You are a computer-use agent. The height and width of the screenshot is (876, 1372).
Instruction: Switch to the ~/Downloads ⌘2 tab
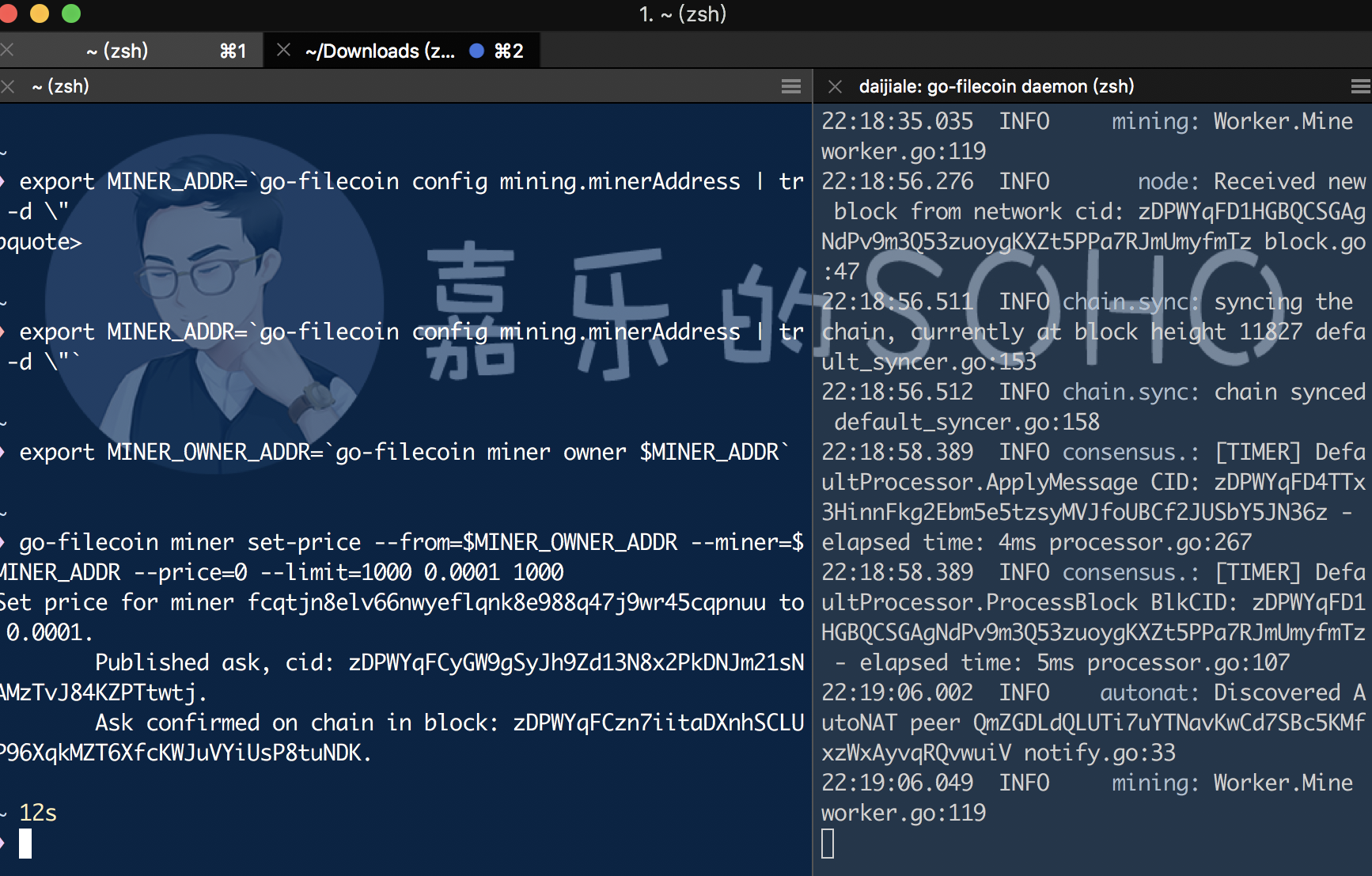[x=402, y=51]
